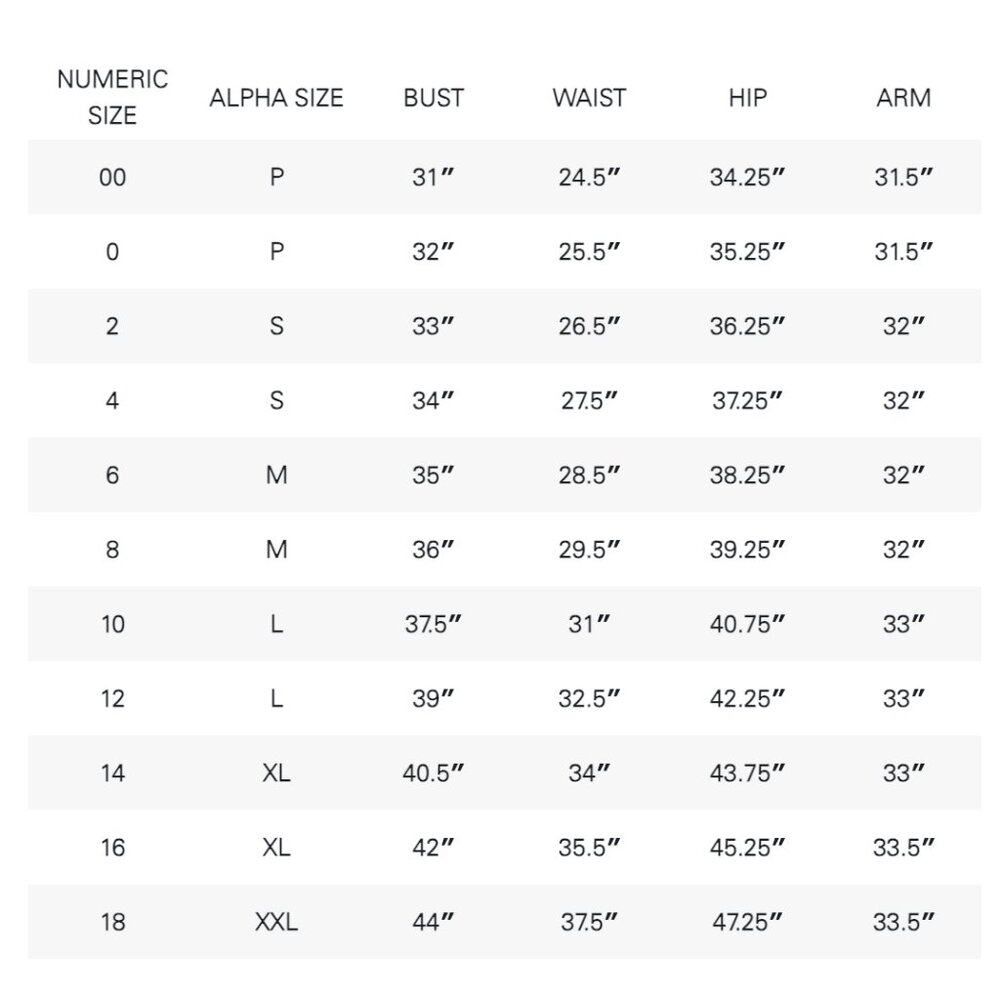Image resolution: width=1000 pixels, height=1000 pixels.
Task: Click numeric size 6 cell
Action: pyautogui.click(x=112, y=475)
